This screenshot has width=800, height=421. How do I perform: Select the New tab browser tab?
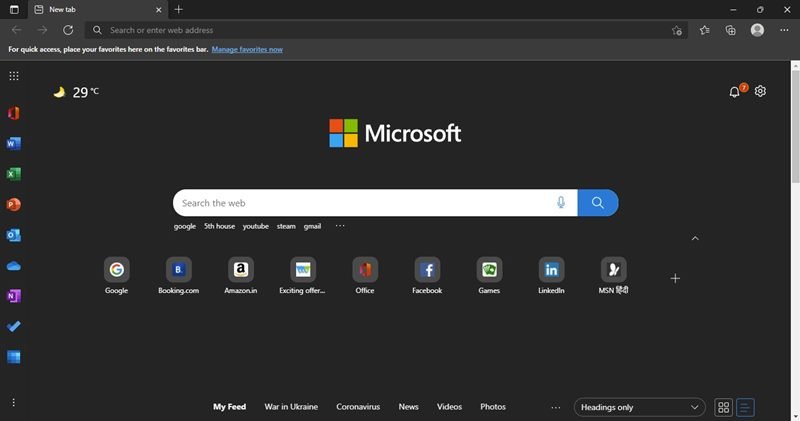point(98,9)
